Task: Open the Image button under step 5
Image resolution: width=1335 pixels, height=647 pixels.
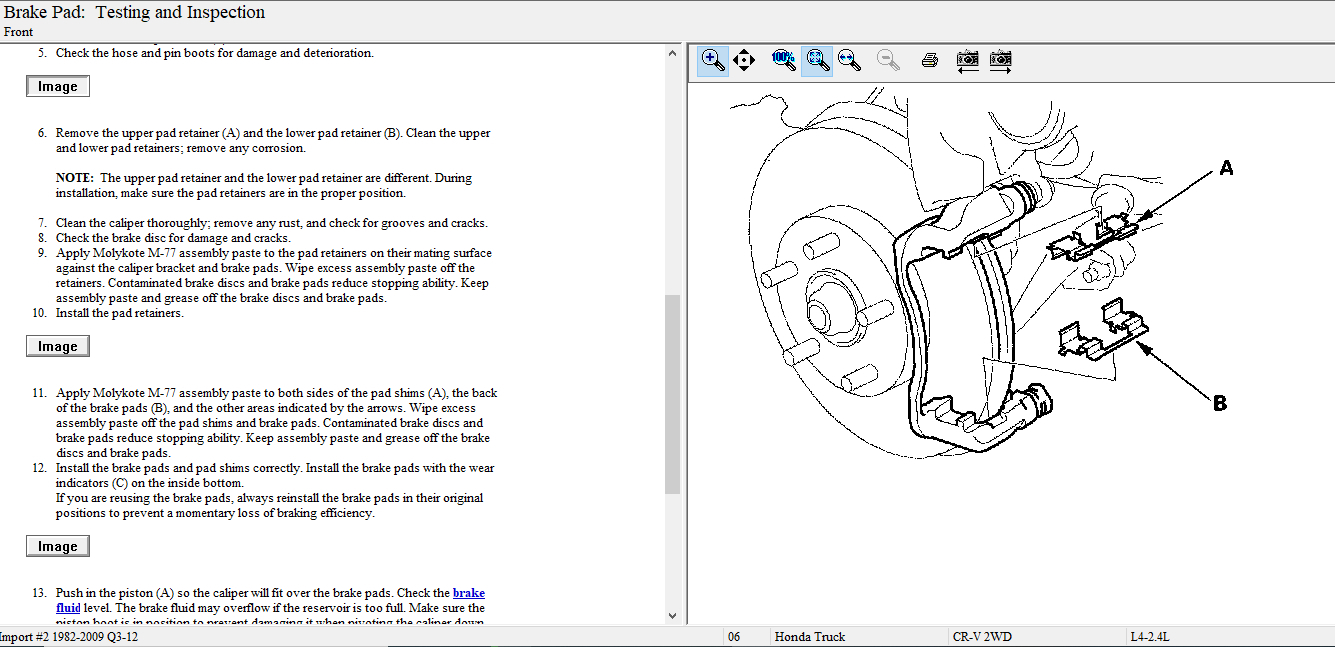Action: 58,87
